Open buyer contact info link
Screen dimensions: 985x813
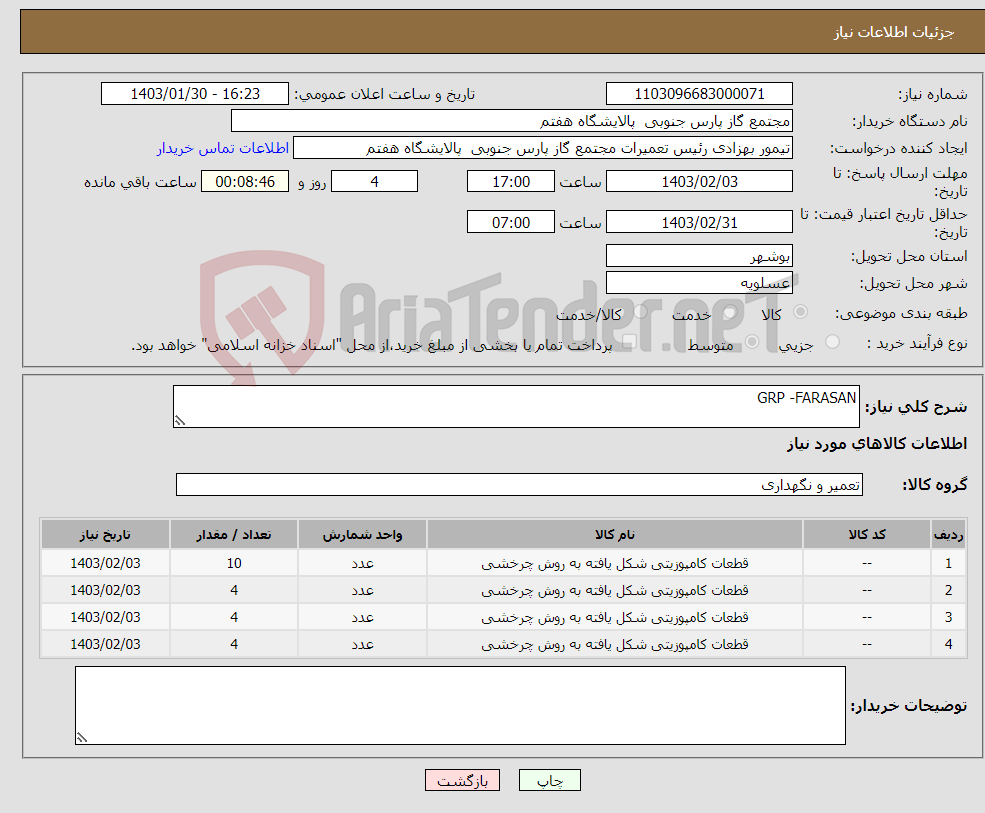(x=223, y=148)
